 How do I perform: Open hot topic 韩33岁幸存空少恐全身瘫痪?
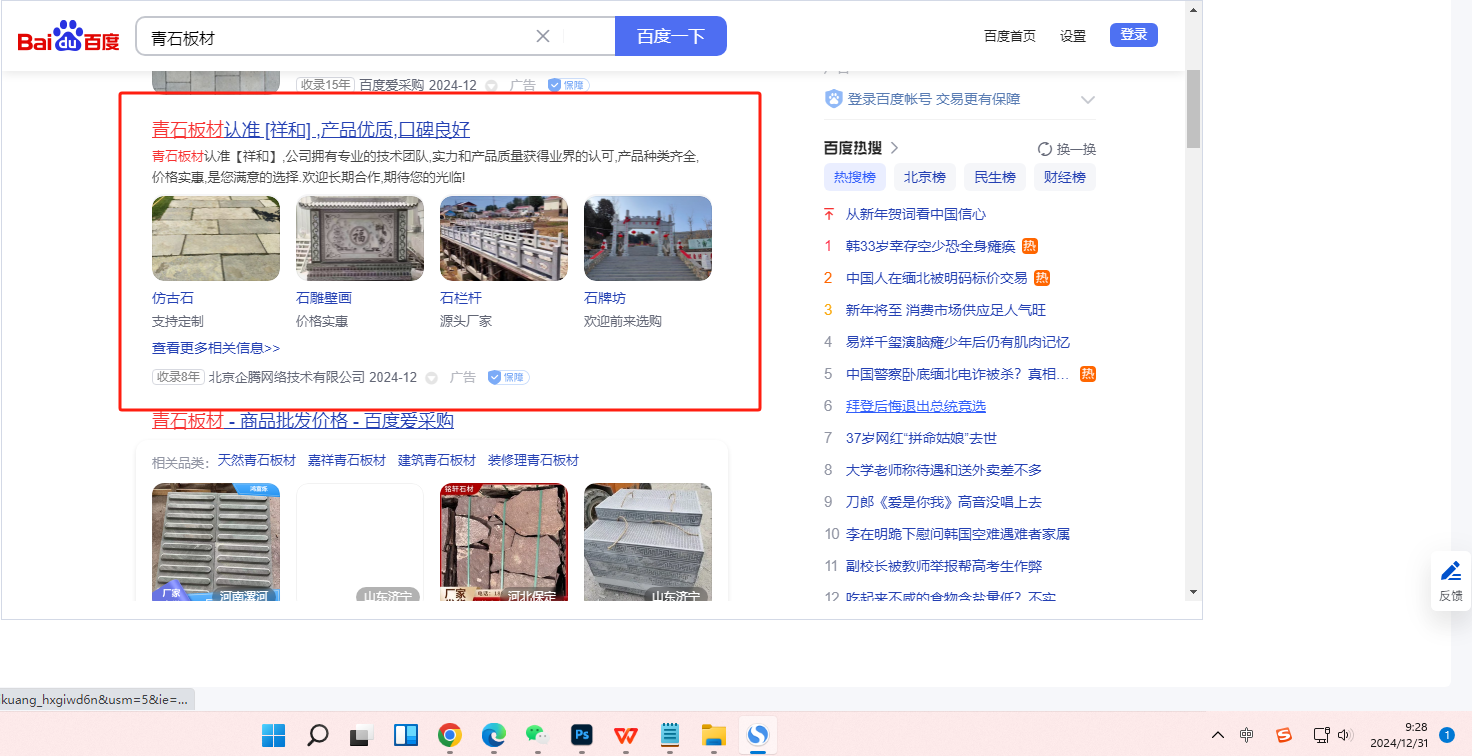pos(931,246)
